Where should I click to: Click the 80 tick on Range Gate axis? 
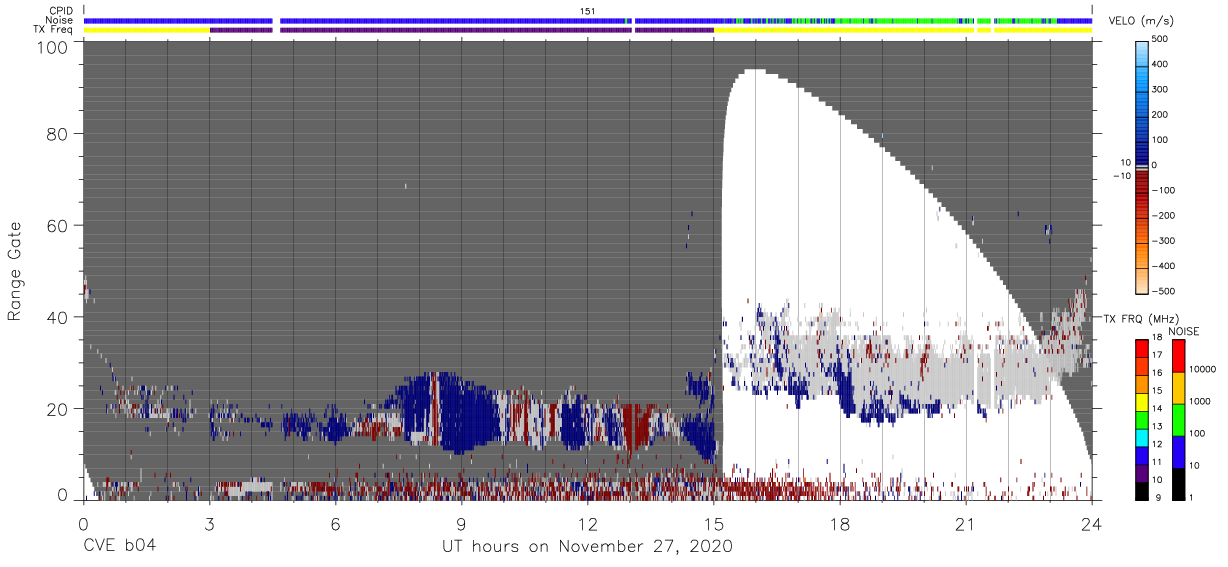pos(57,133)
